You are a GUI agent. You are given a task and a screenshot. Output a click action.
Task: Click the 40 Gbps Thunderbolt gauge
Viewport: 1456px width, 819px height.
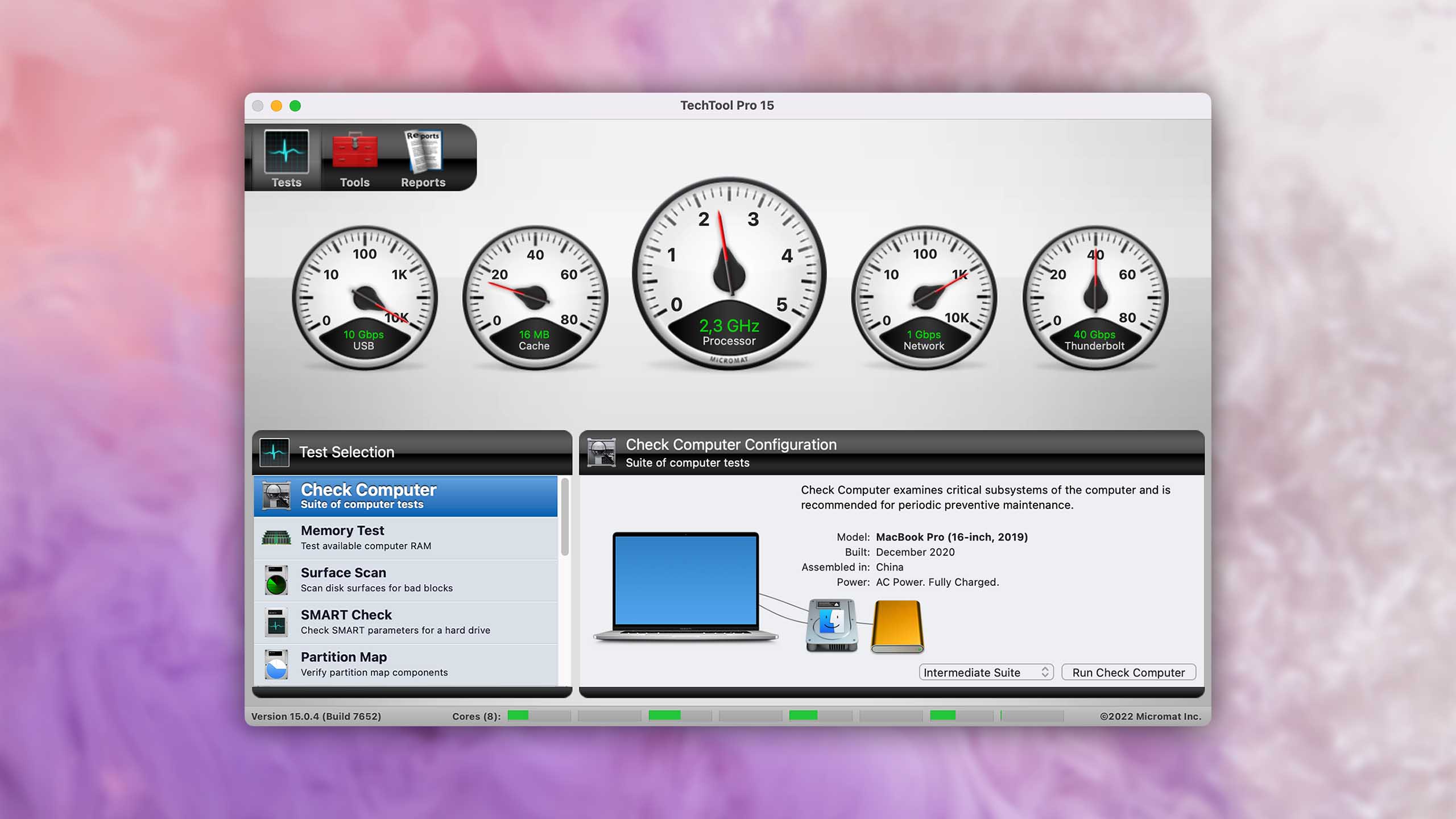point(1095,297)
